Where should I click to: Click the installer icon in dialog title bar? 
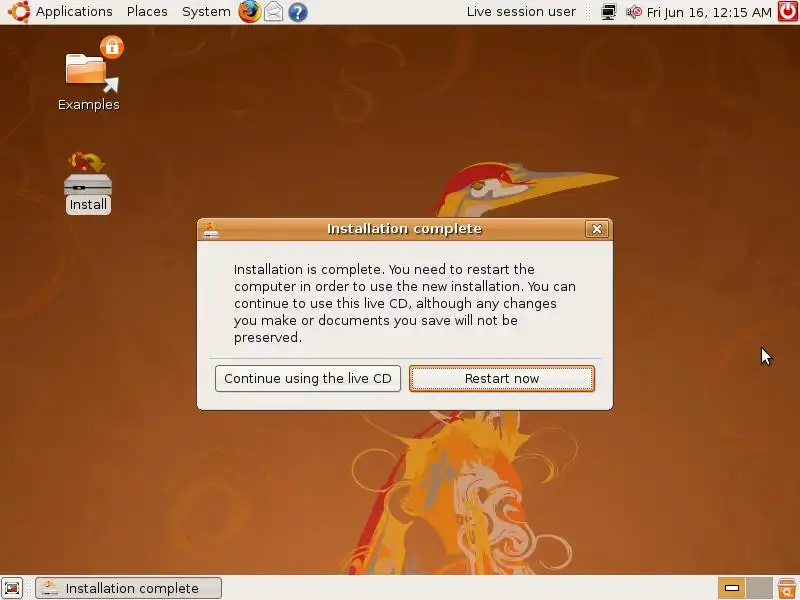(211, 229)
